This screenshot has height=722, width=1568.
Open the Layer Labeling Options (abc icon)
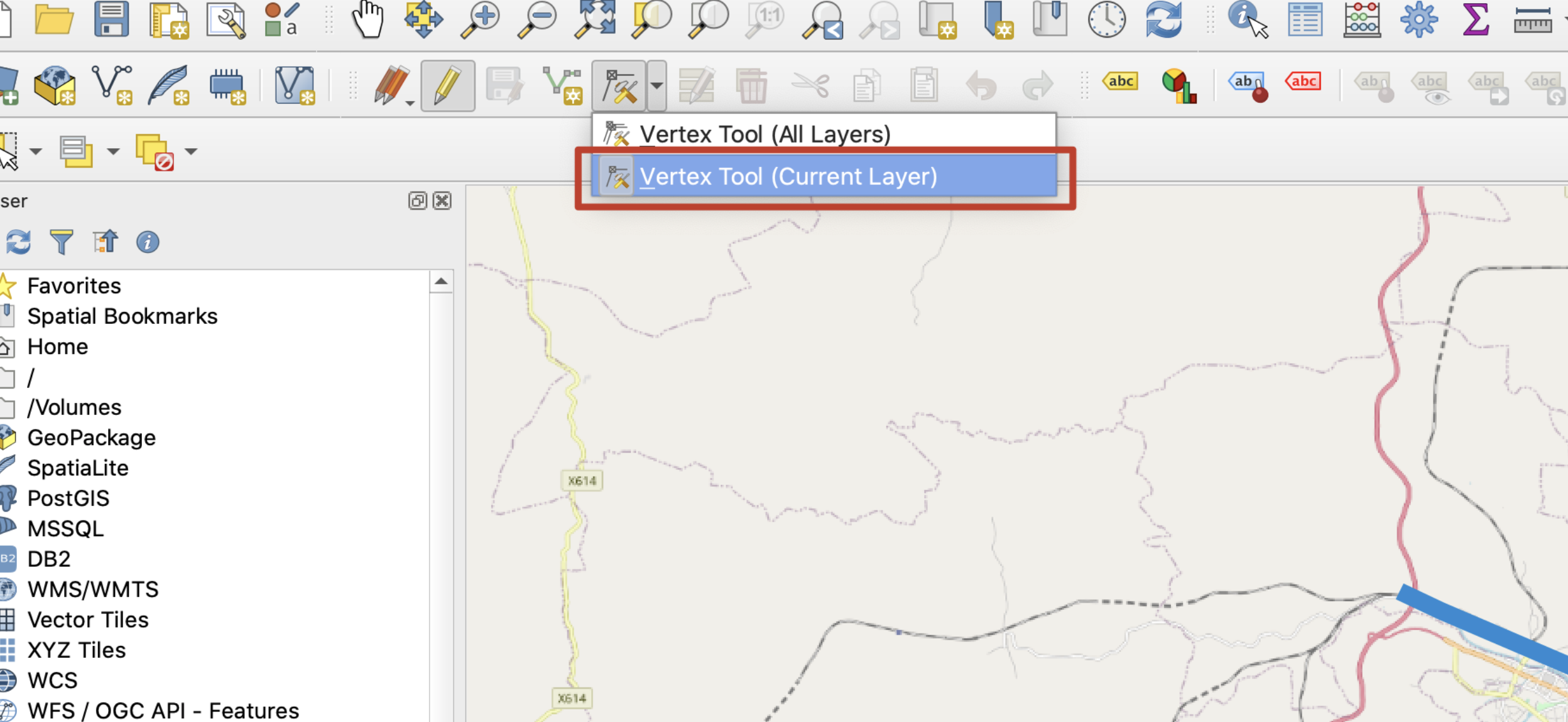click(1120, 82)
